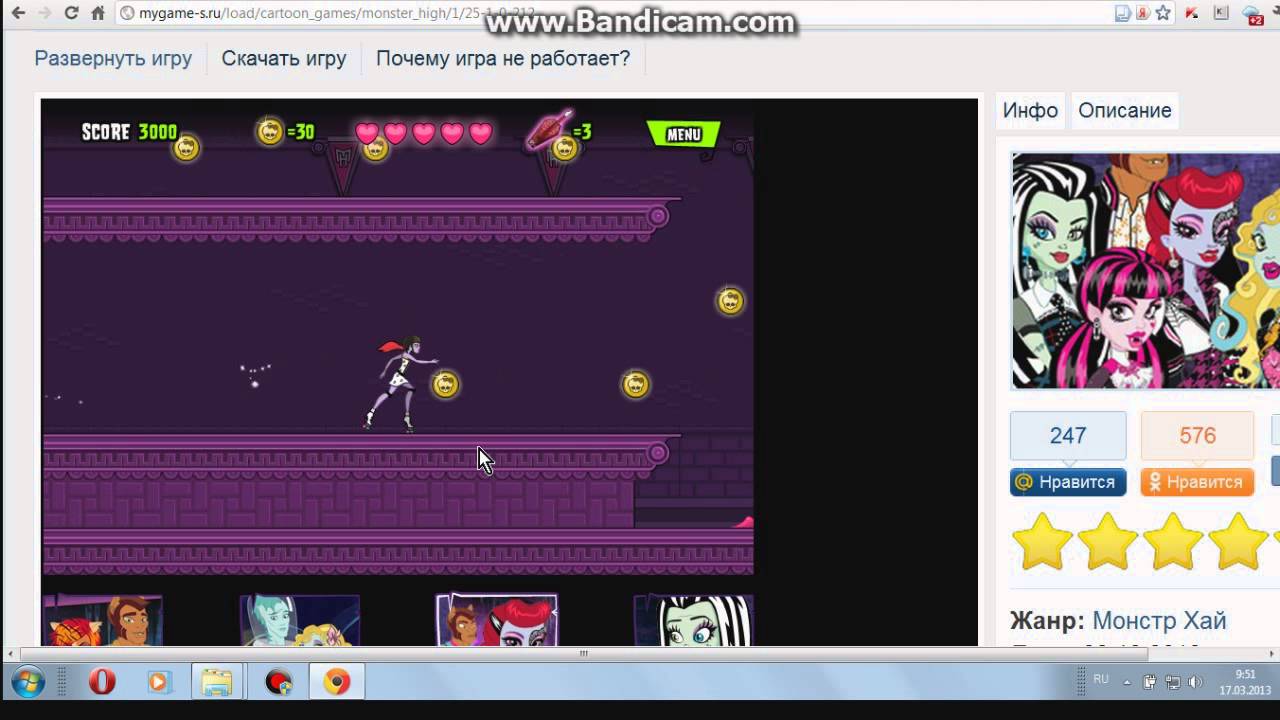Click the coin counter icon showing =30
The height and width of the screenshot is (720, 1280).
tap(270, 131)
